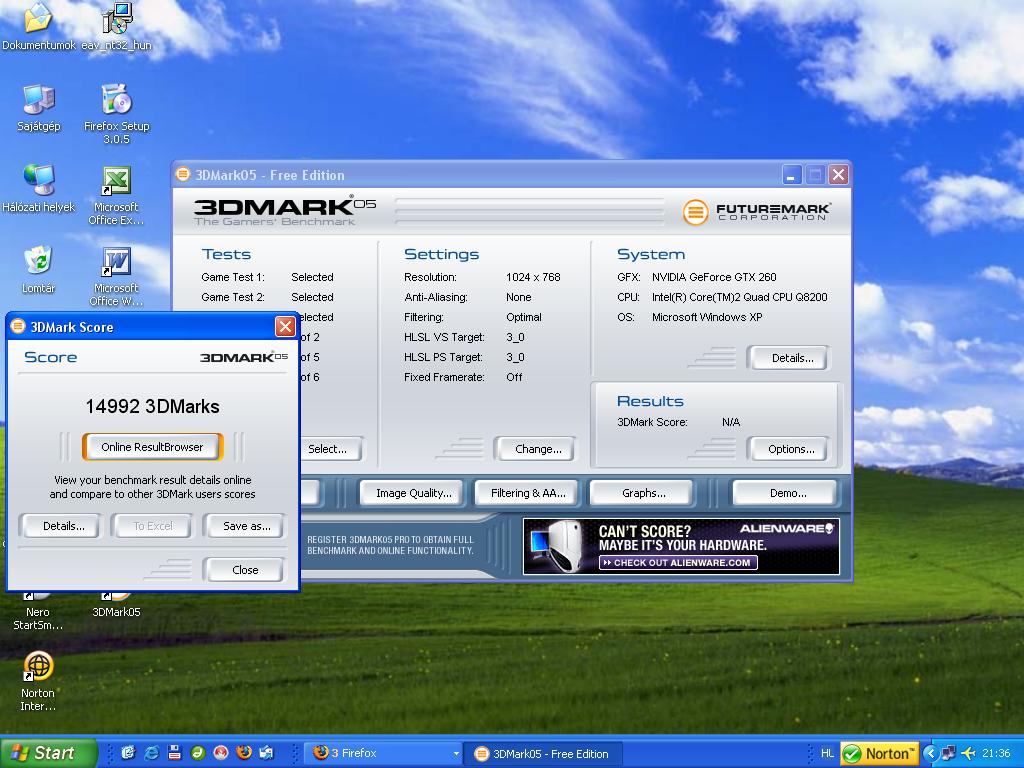Minimize 3DMark05 main window

pos(792,175)
